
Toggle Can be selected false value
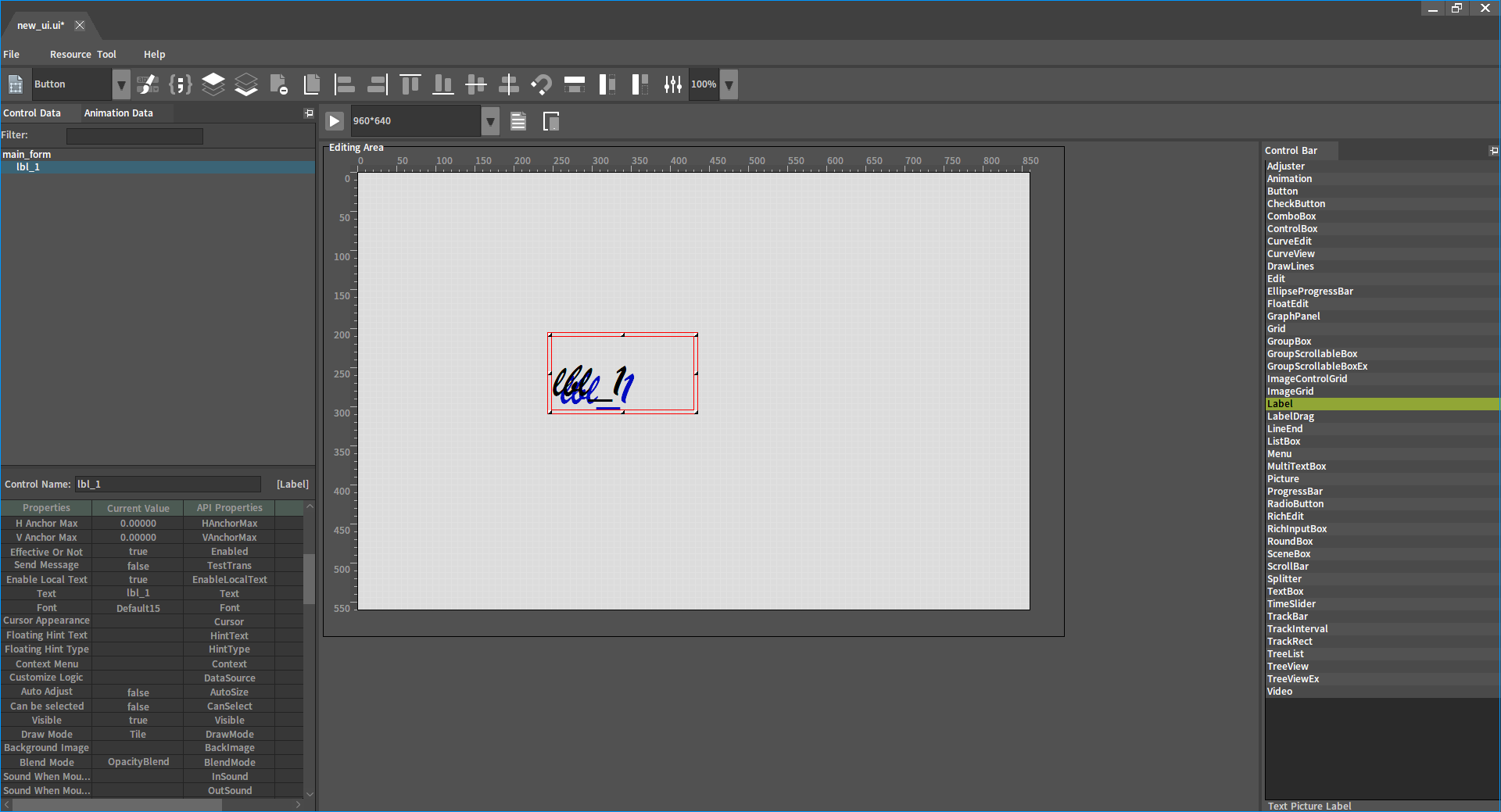[x=138, y=706]
